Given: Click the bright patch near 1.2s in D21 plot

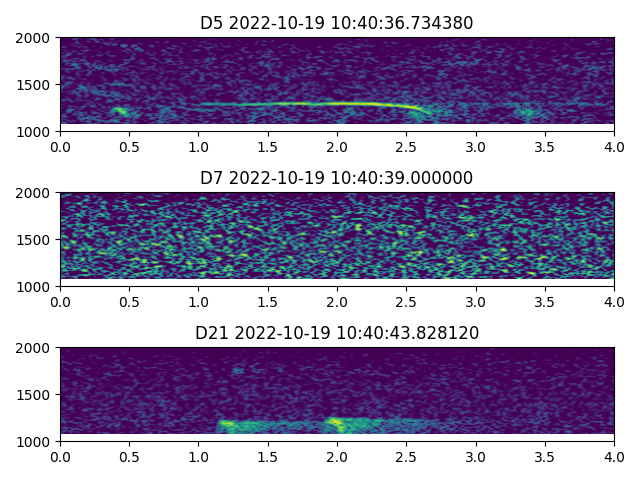Looking at the screenshot, I should coord(229,426).
